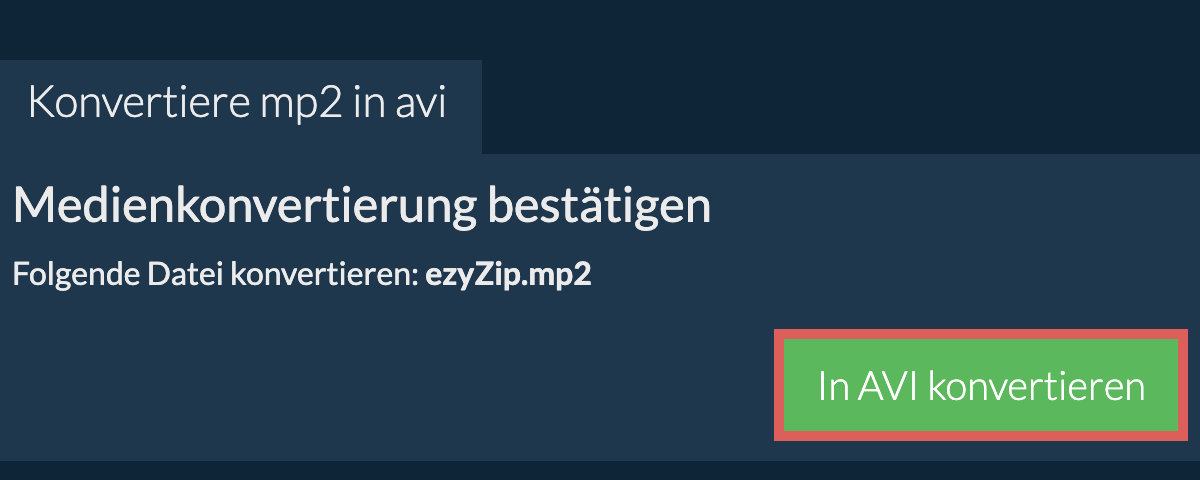
Task: Click the 'Medienkonvertierung bestätigen' heading
Action: click(362, 207)
